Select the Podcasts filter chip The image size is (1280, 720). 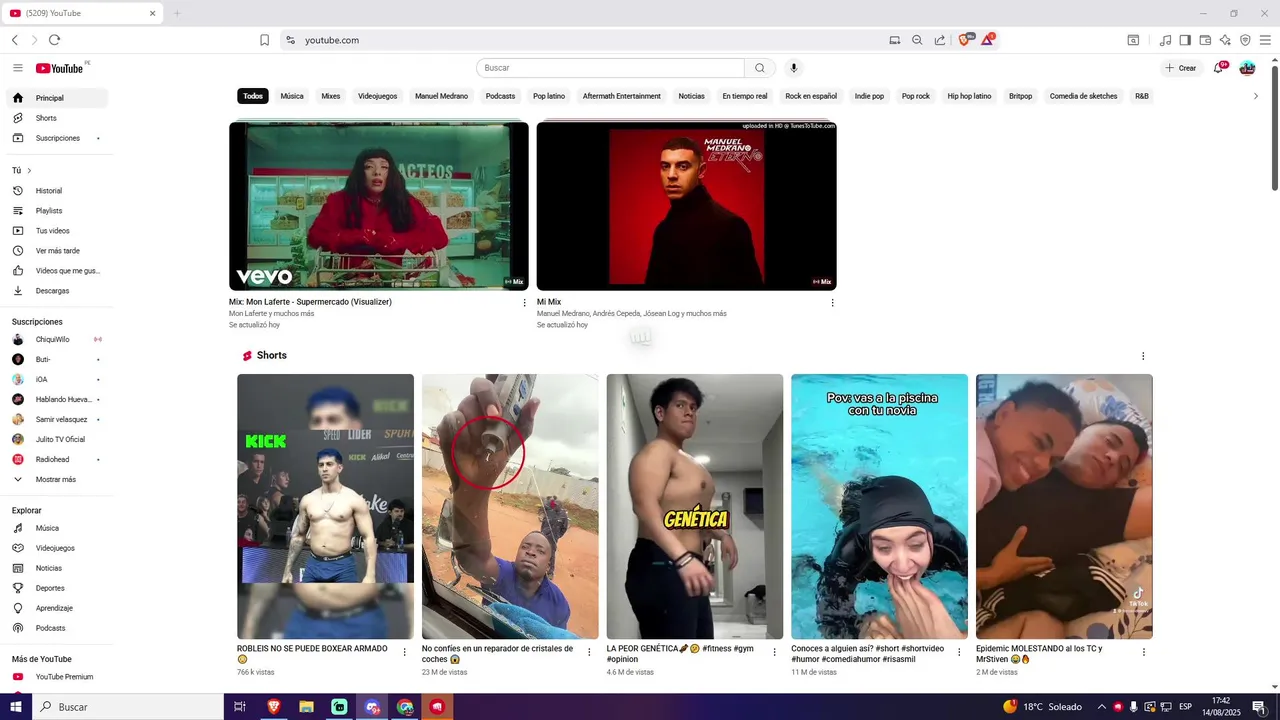(x=500, y=96)
